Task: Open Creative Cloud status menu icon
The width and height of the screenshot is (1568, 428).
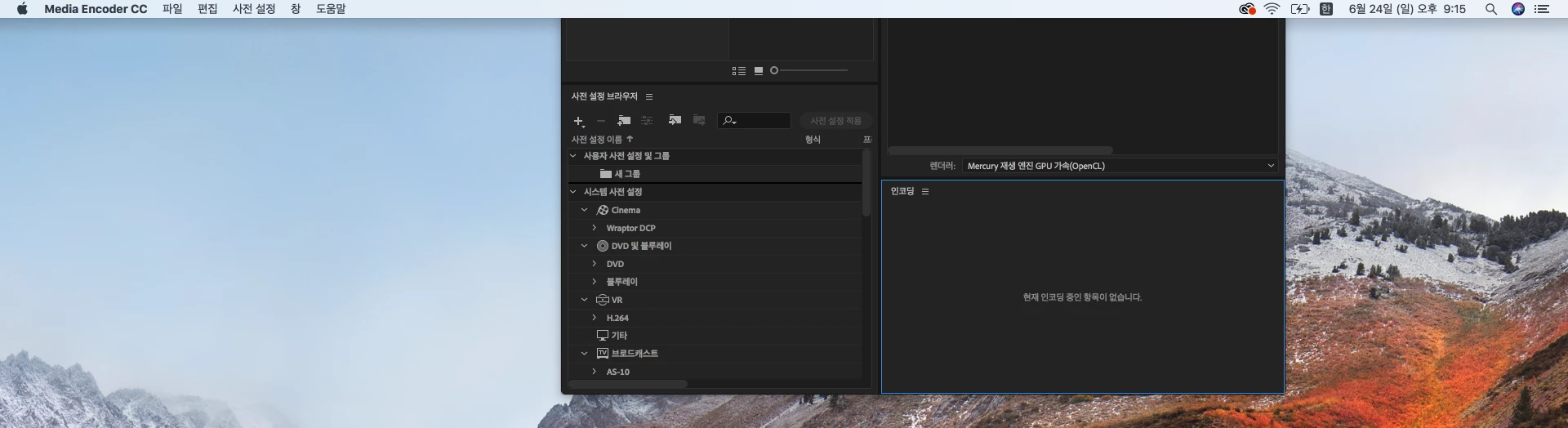Action: 1247,9
